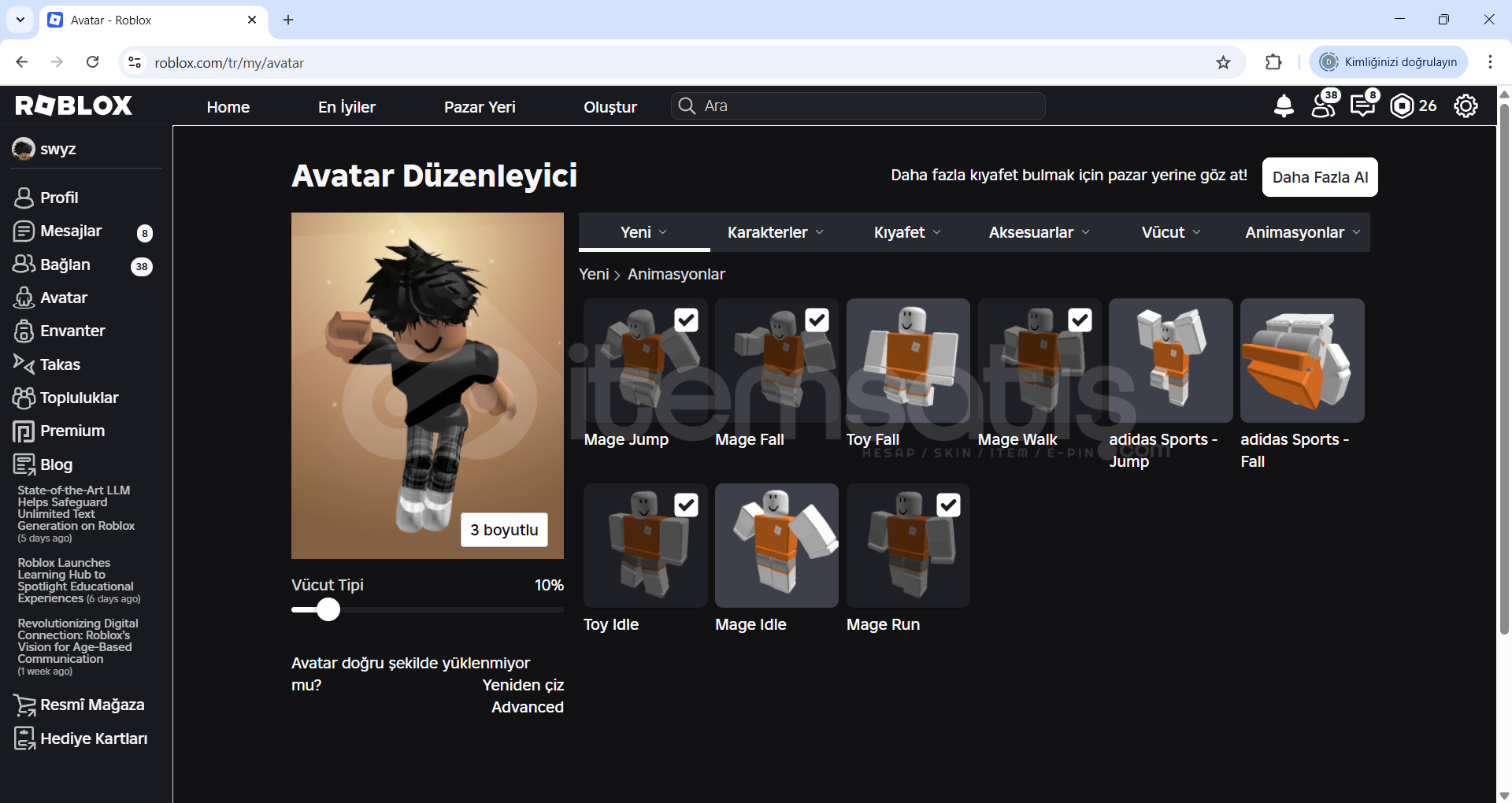Viewport: 1512px width, 803px height.
Task: Expand the Kıyafet dropdown
Action: [x=907, y=232]
